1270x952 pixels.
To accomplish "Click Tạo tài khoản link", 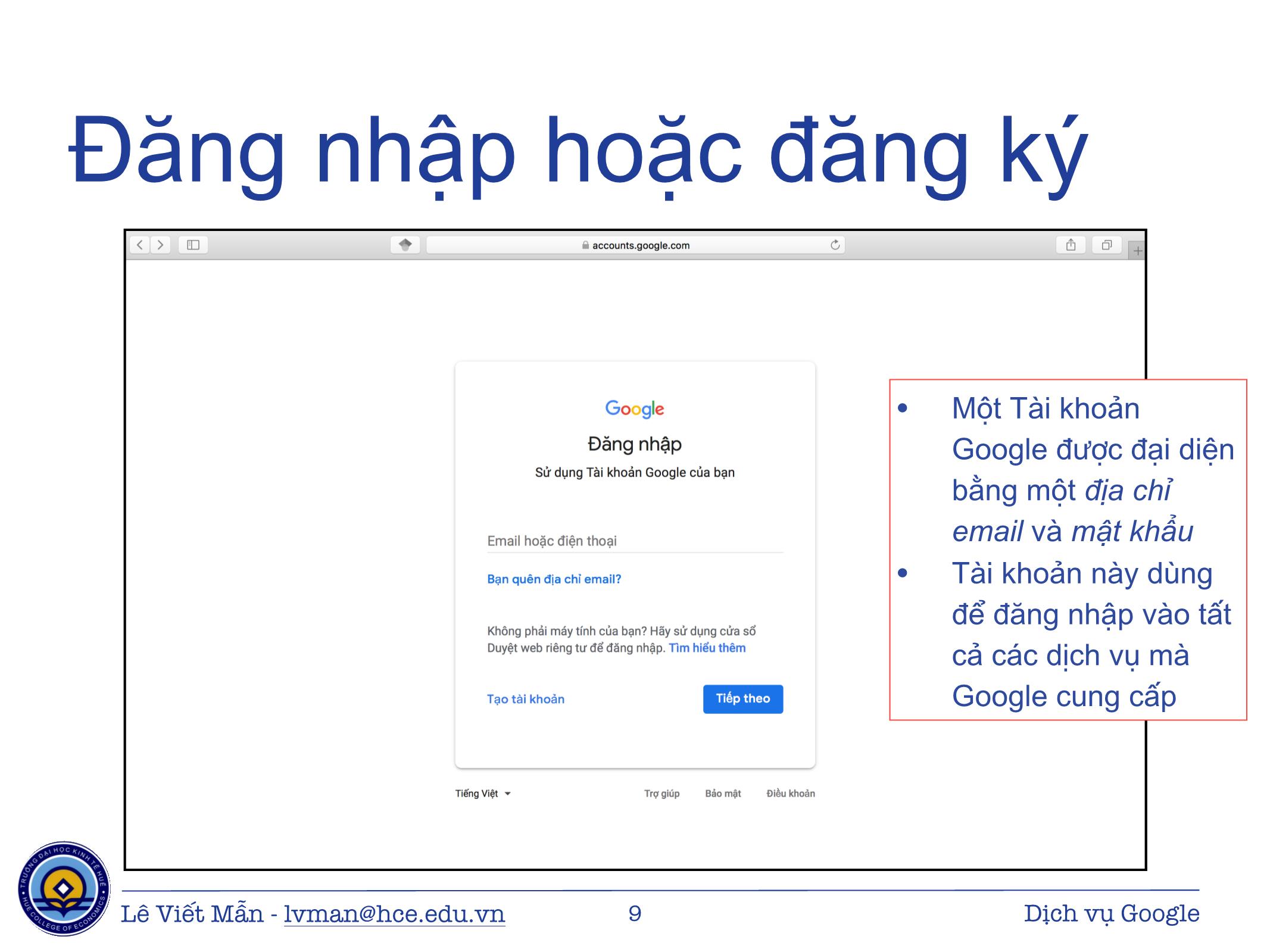I will tap(526, 699).
